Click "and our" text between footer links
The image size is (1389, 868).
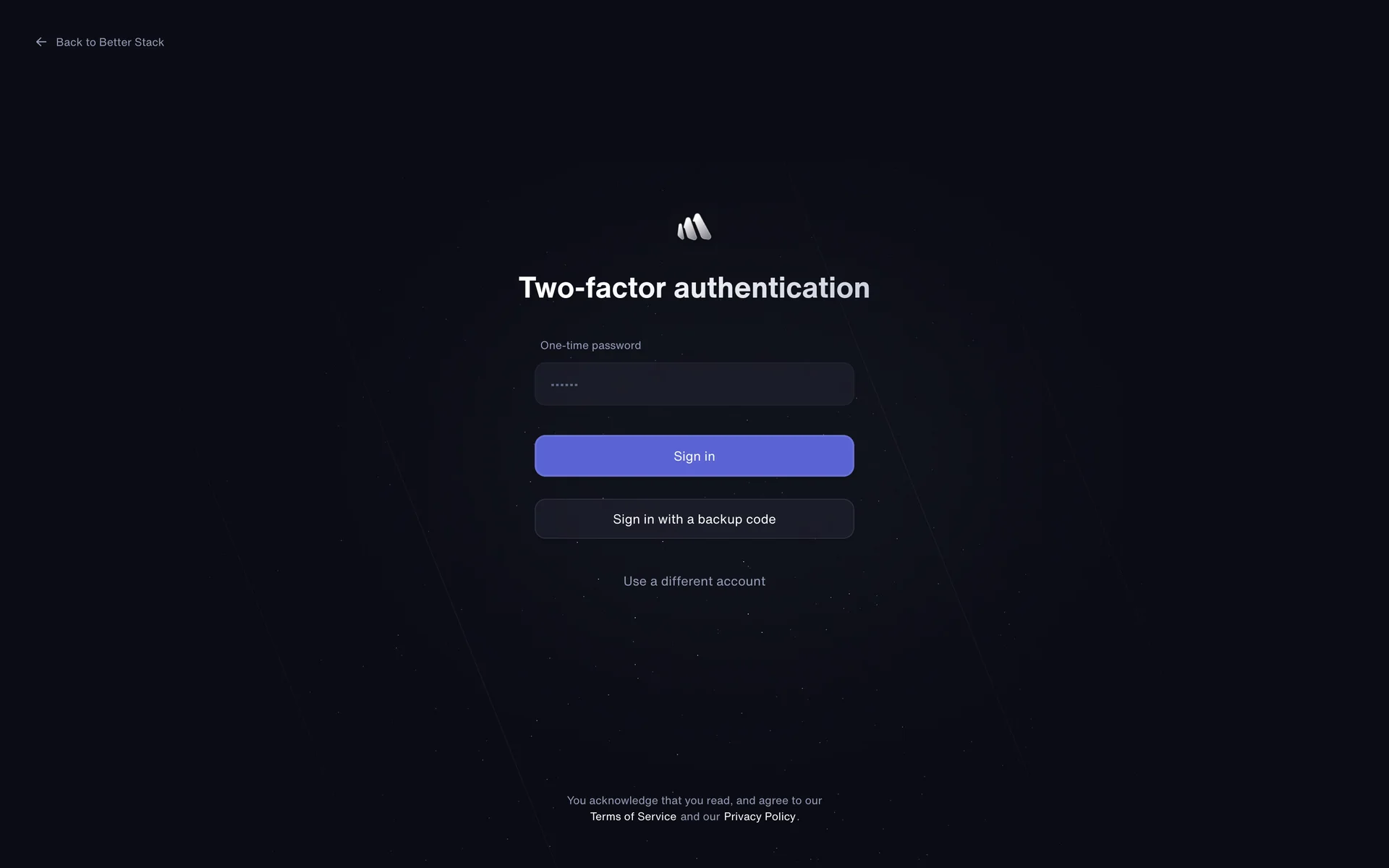tap(700, 816)
